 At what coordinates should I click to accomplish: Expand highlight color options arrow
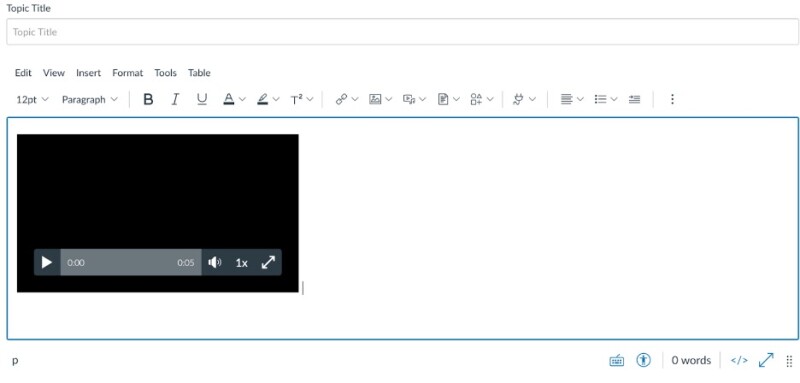[x=277, y=99]
